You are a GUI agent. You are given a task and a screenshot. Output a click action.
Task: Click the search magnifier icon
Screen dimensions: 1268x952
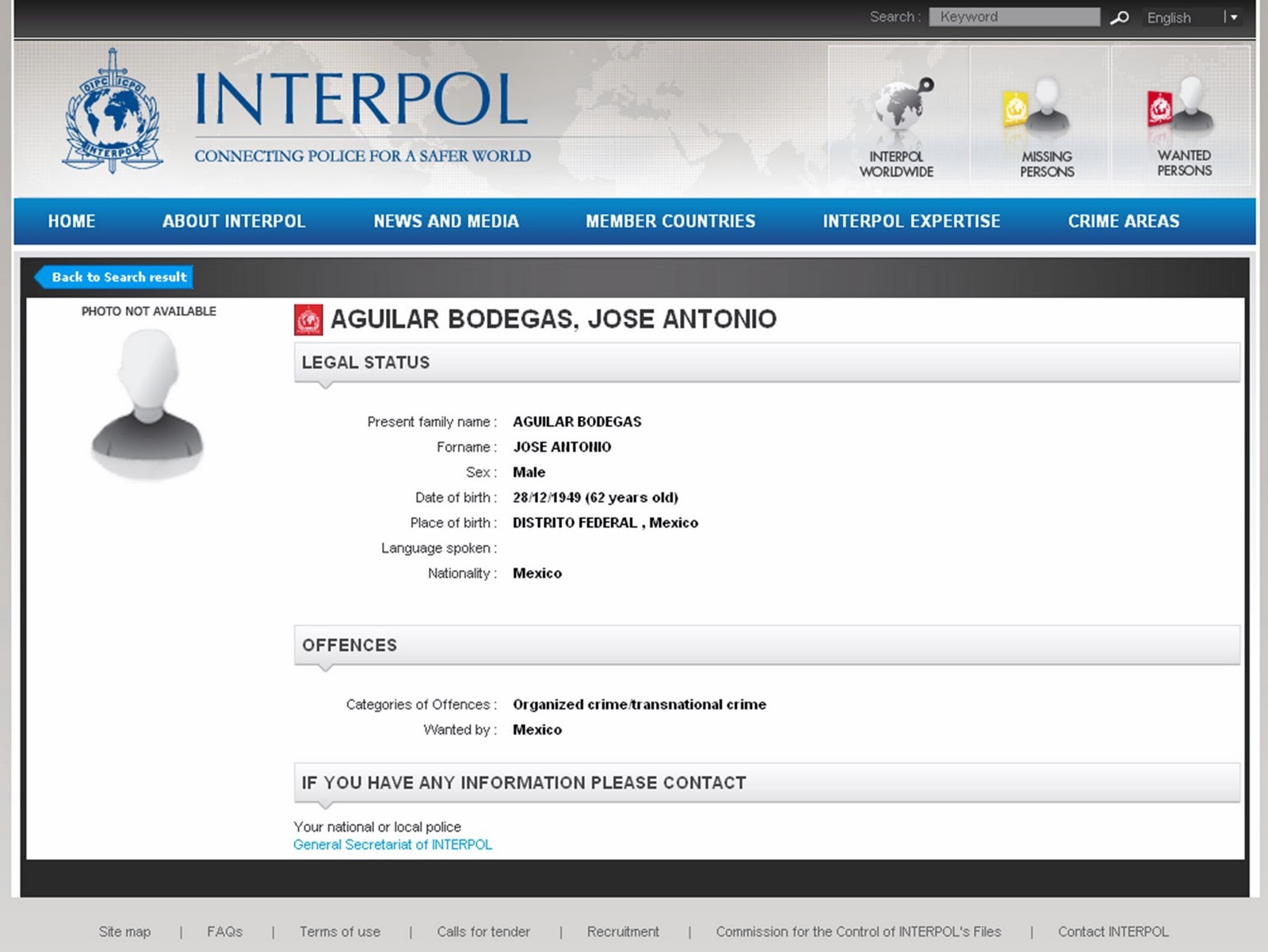click(x=1120, y=16)
